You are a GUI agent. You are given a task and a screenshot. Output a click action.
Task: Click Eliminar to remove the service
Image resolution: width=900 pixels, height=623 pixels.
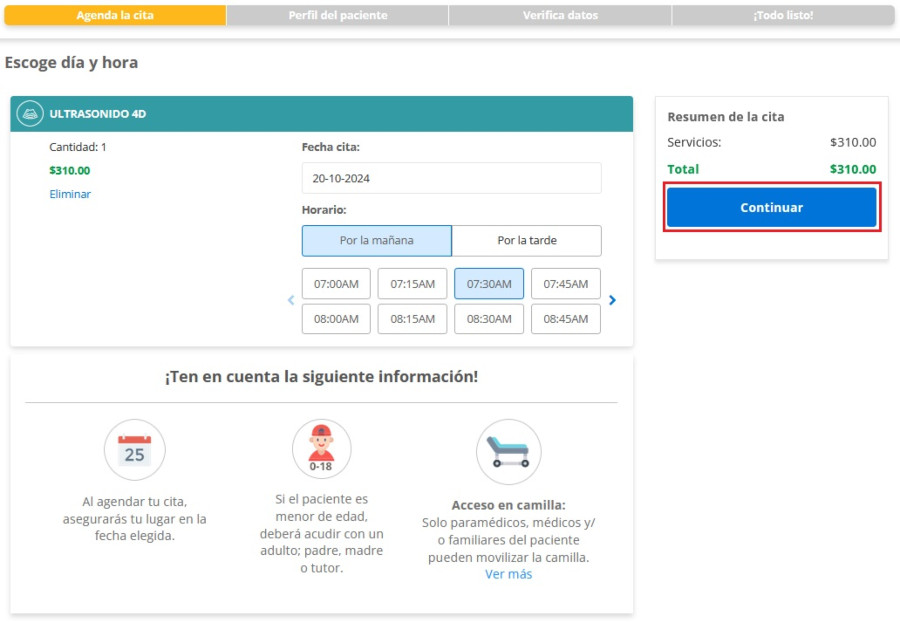pyautogui.click(x=70, y=194)
